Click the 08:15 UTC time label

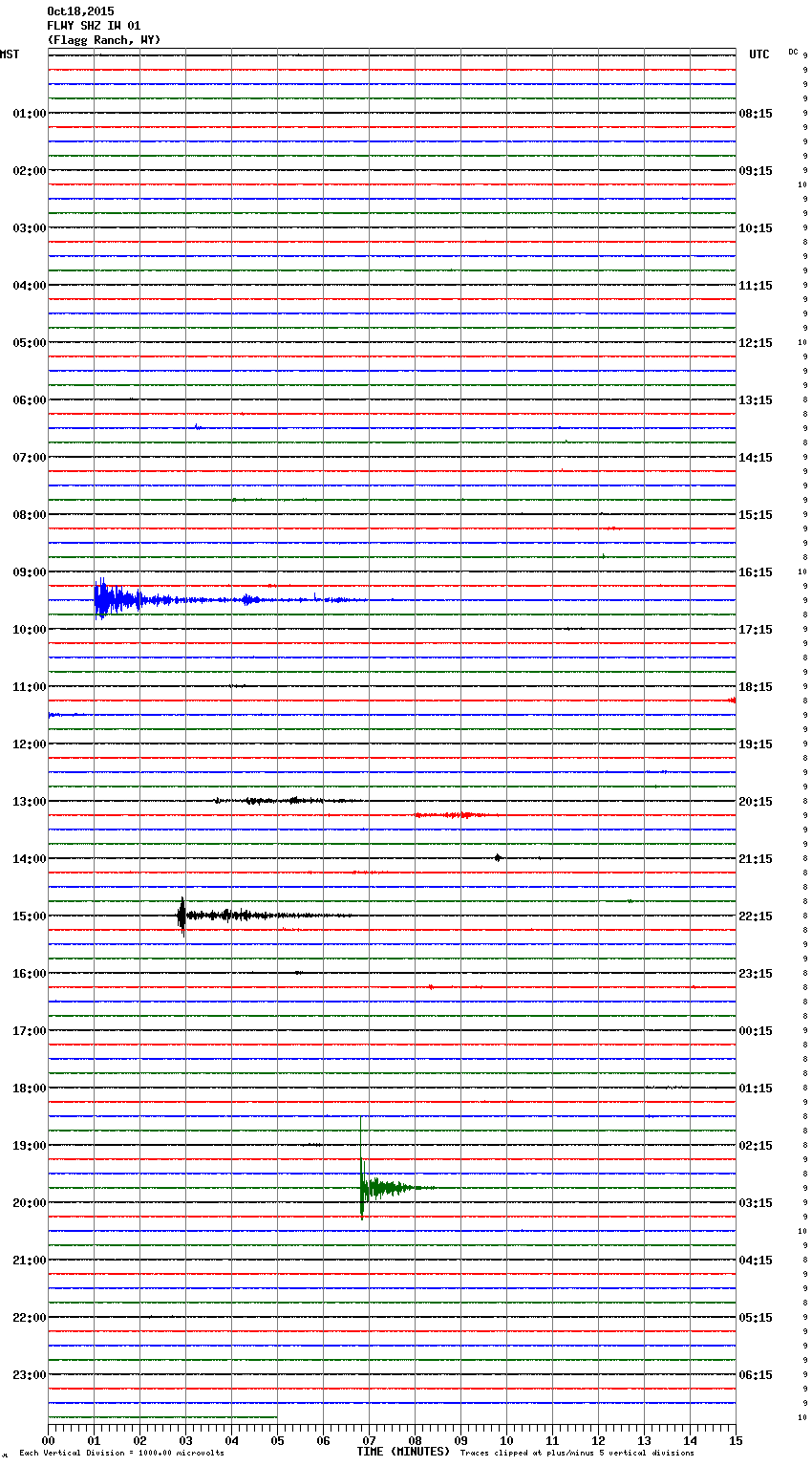click(x=756, y=114)
